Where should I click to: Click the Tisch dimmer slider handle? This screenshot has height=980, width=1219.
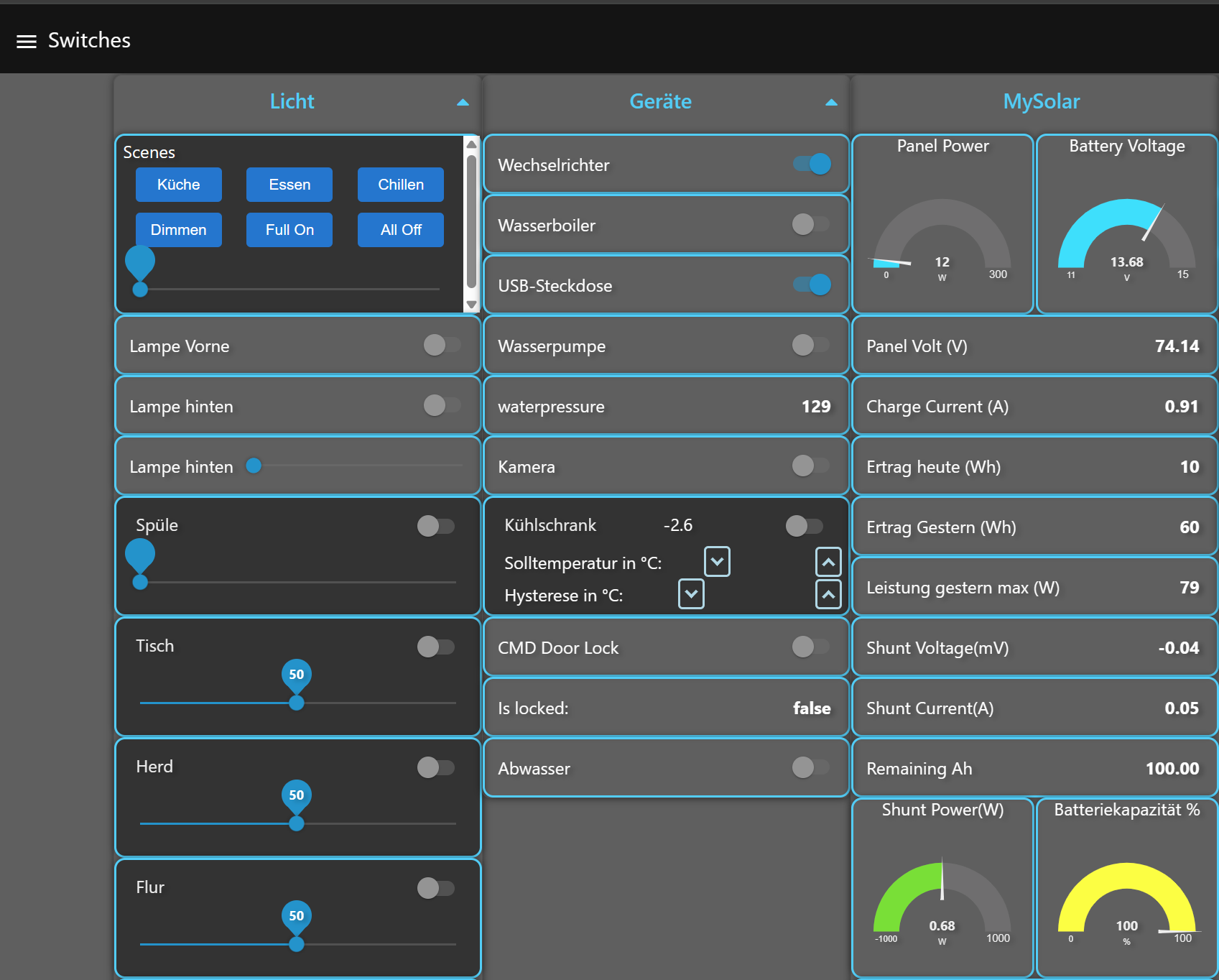point(296,703)
